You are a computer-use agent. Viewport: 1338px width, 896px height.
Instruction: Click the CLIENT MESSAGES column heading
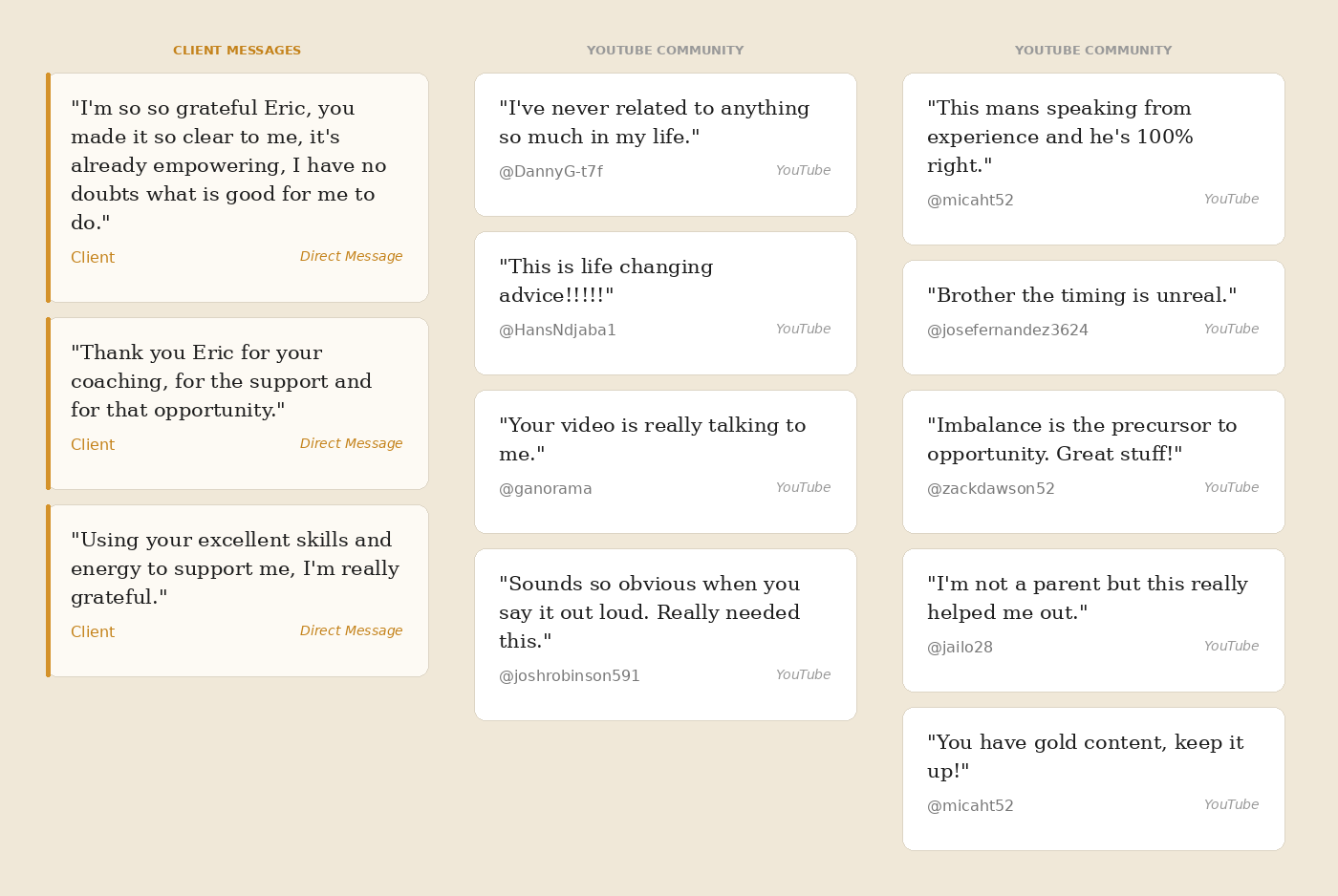tap(237, 51)
